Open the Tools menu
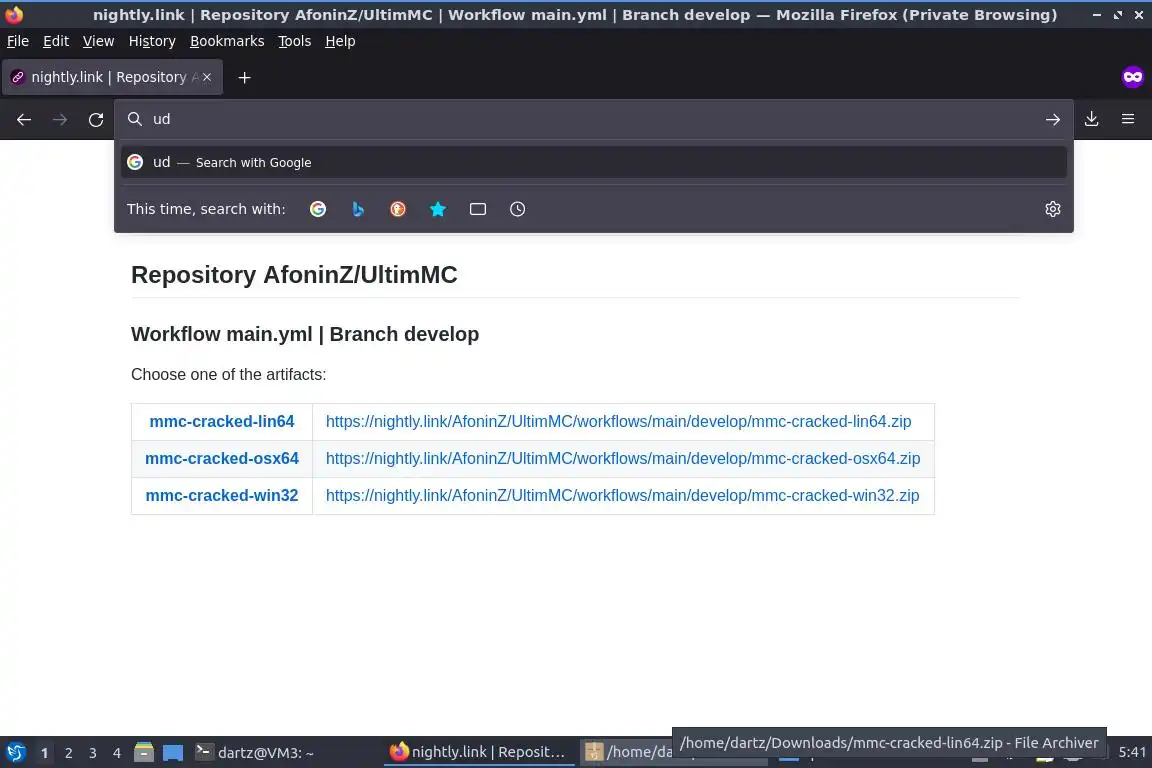The image size is (1152, 768). [x=295, y=41]
